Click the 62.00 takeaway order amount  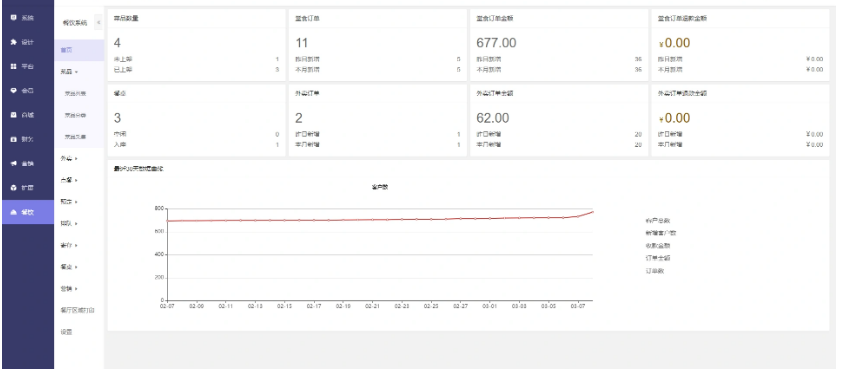point(493,118)
